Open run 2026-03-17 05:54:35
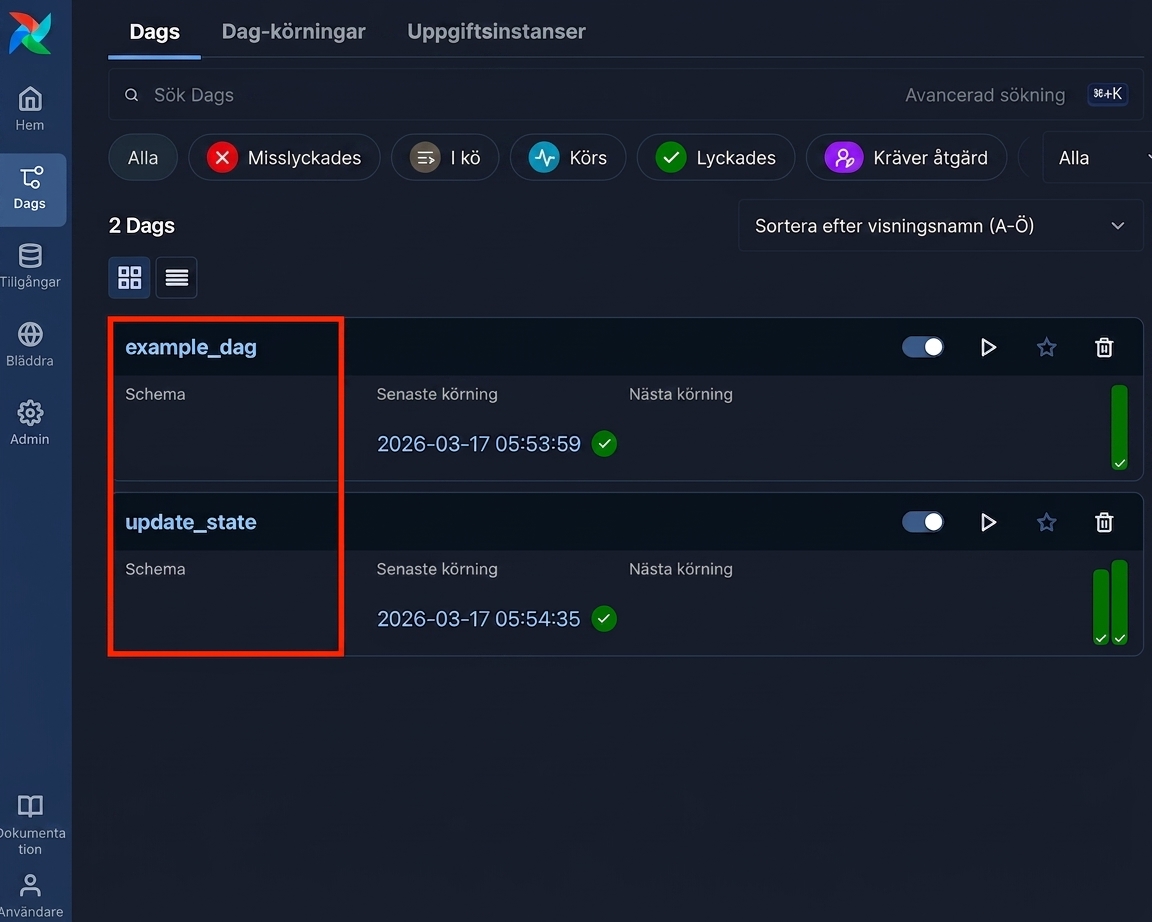 click(x=478, y=619)
